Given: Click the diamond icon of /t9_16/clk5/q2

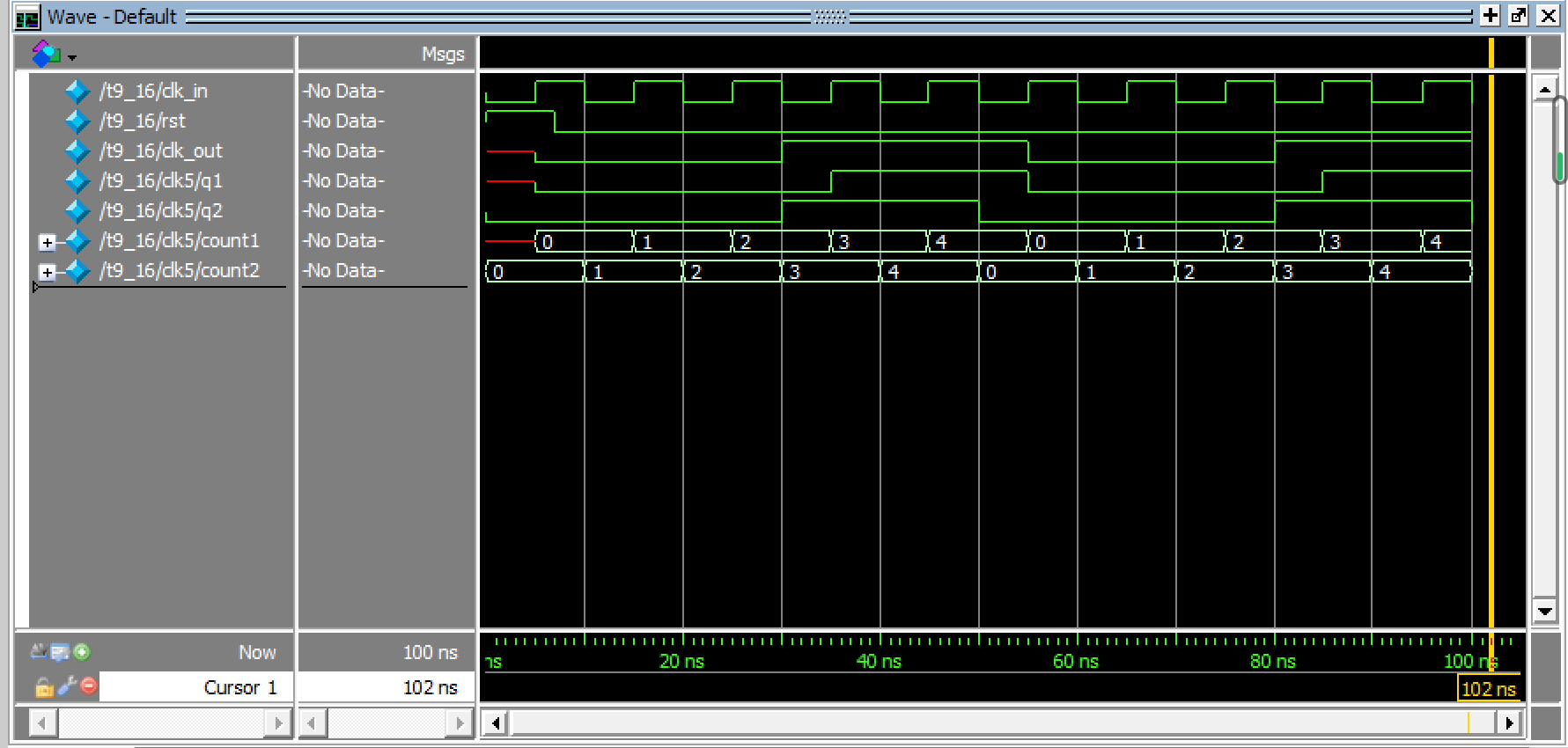Looking at the screenshot, I should coord(78,211).
